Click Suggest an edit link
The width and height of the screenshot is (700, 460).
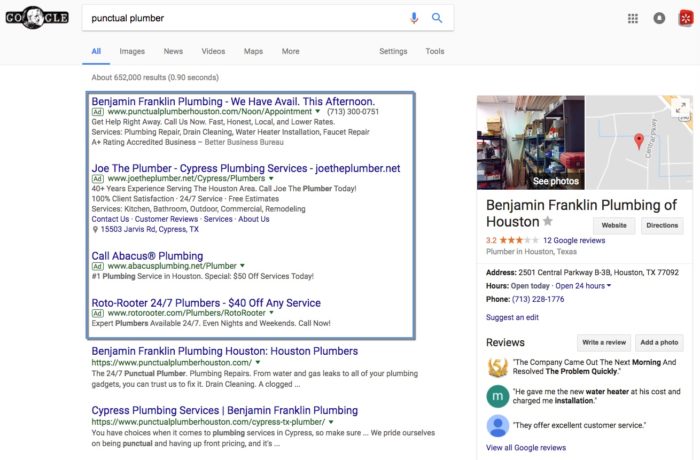pyautogui.click(x=512, y=318)
